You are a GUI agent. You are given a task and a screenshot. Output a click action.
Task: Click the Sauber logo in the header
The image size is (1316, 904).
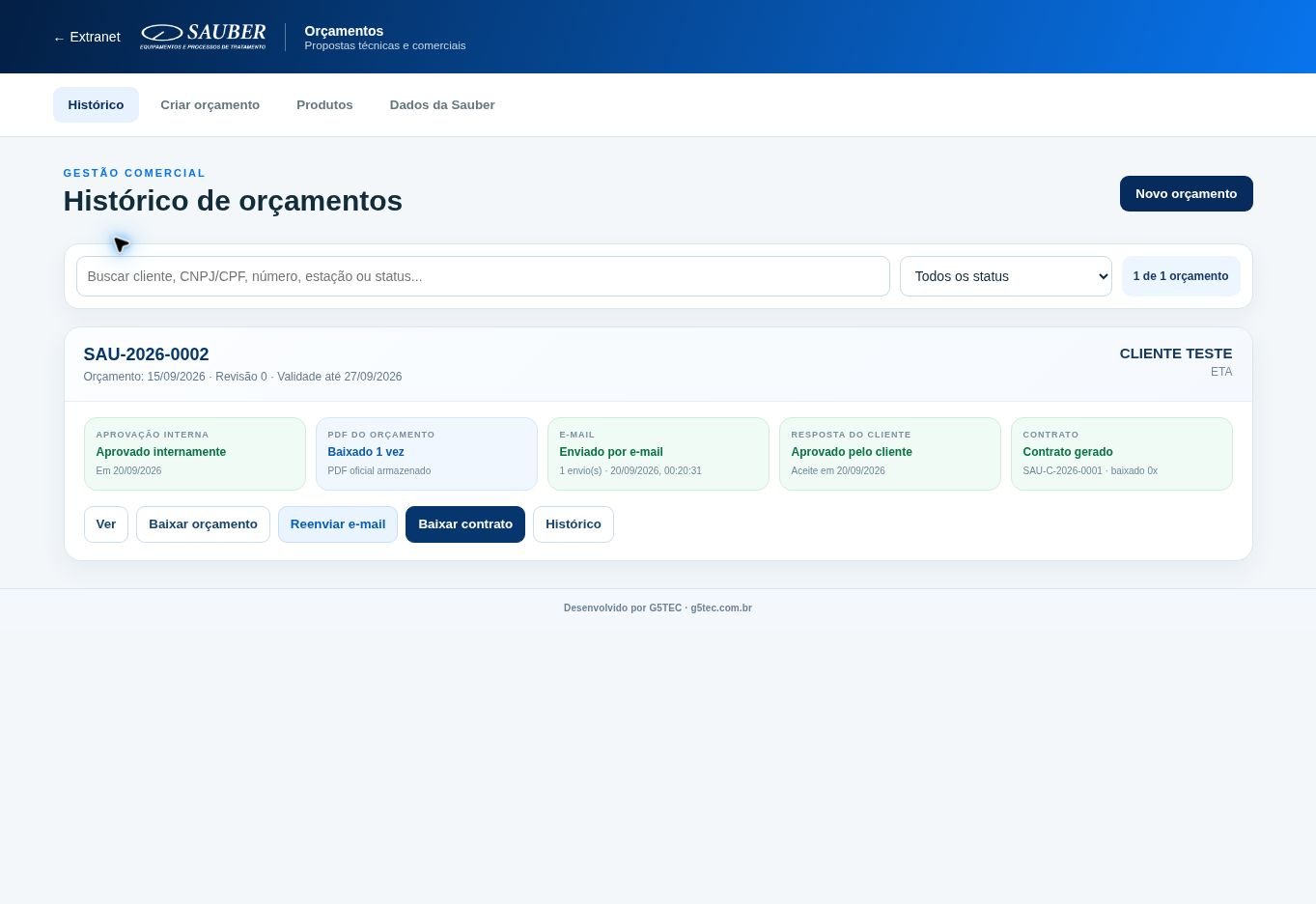[x=203, y=37]
